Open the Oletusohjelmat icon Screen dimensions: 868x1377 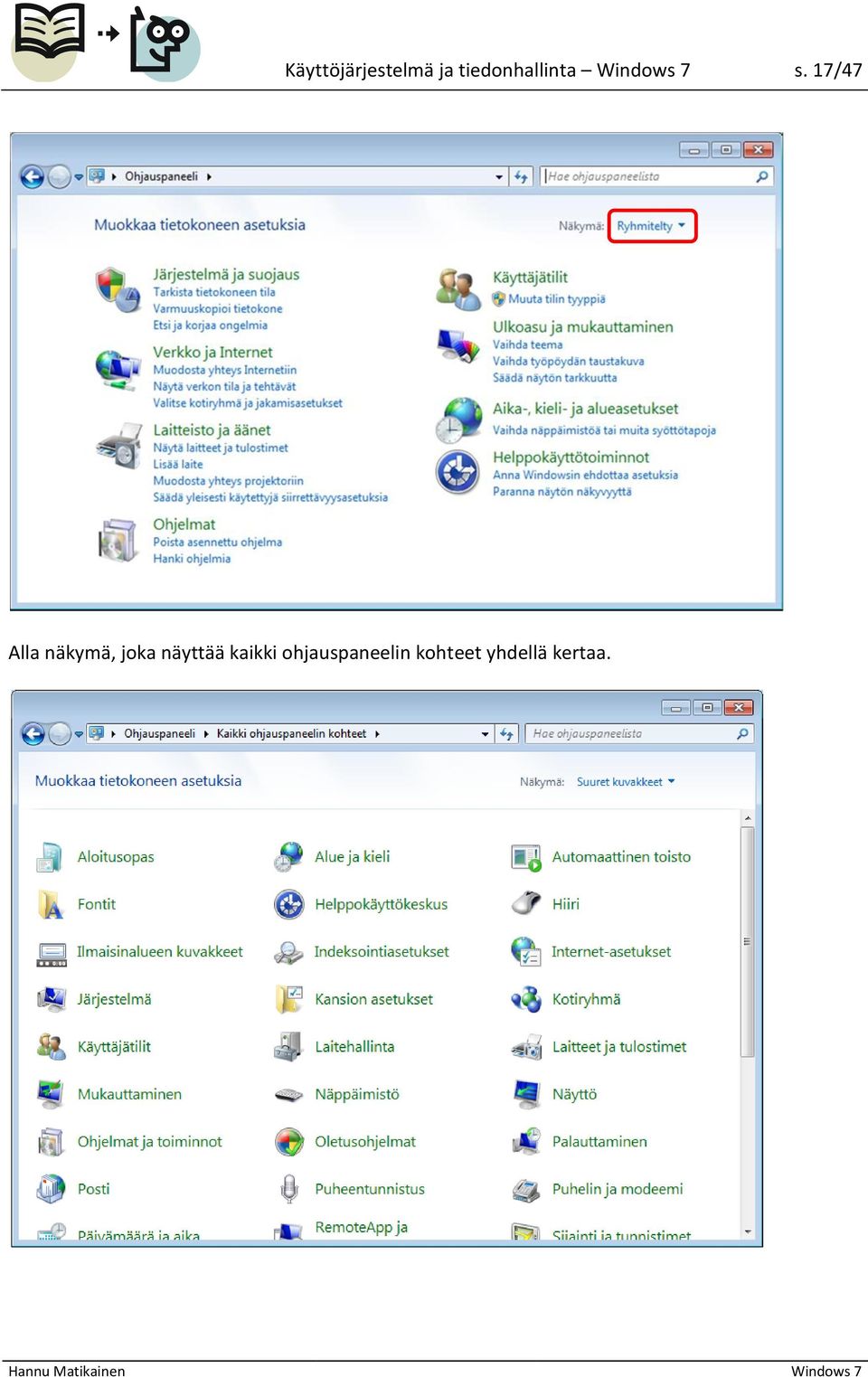[x=288, y=1142]
